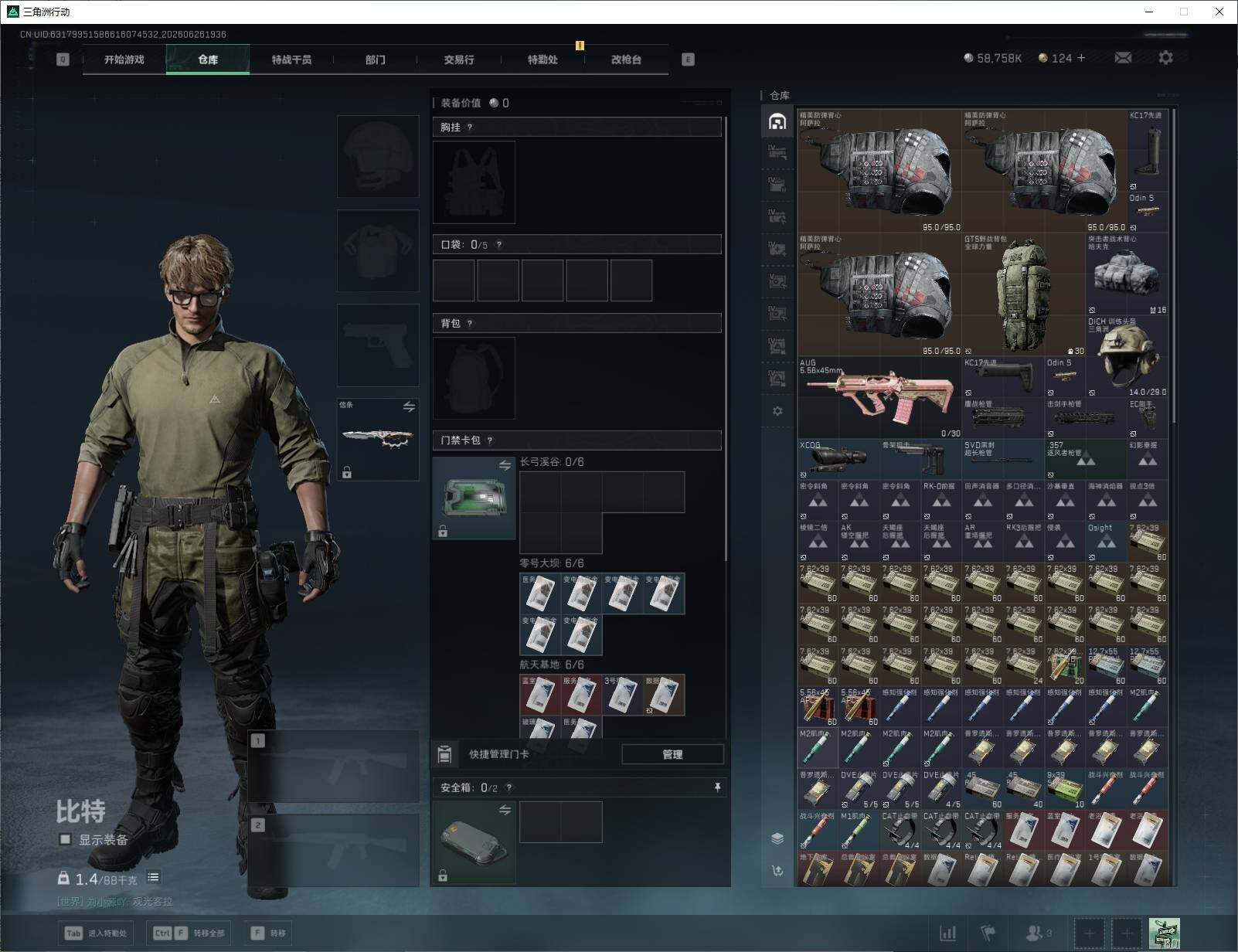Click the warehouse grid scrollbar
This screenshot has width=1238, height=952.
coord(1174,265)
